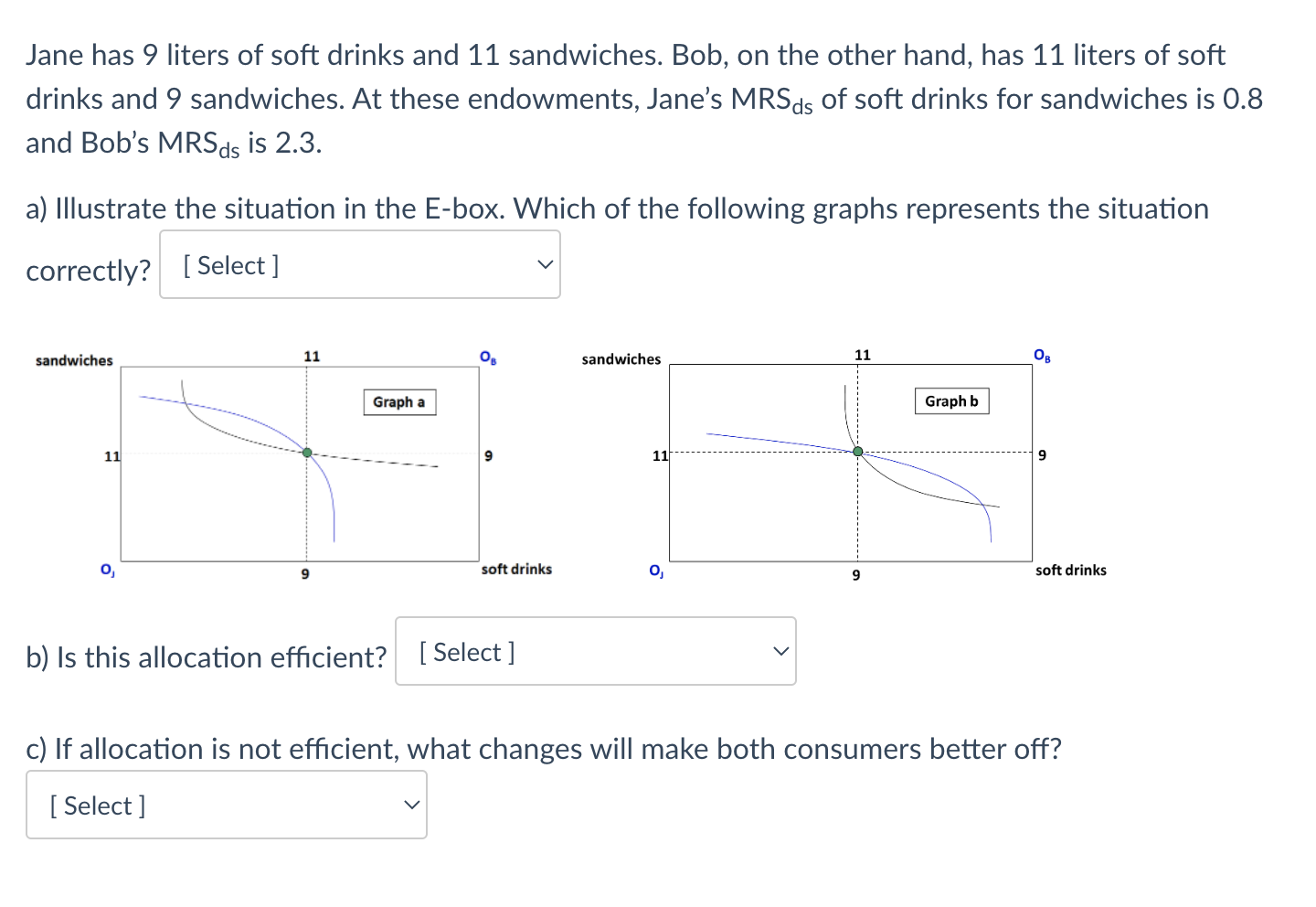1316x907 pixels.
Task: Select the Graph a label box
Action: click(399, 402)
